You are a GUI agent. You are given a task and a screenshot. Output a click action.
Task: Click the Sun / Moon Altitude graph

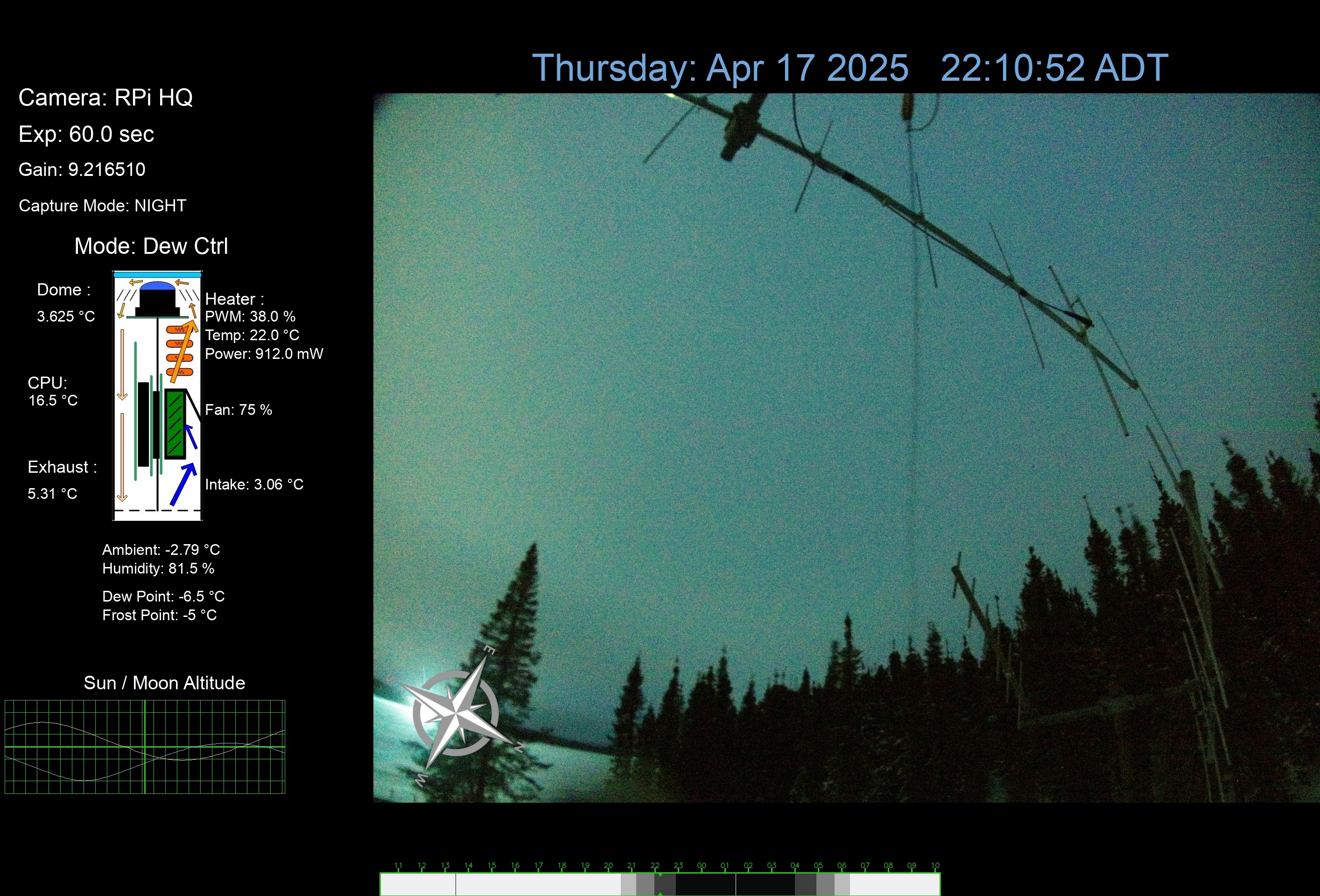[x=145, y=747]
